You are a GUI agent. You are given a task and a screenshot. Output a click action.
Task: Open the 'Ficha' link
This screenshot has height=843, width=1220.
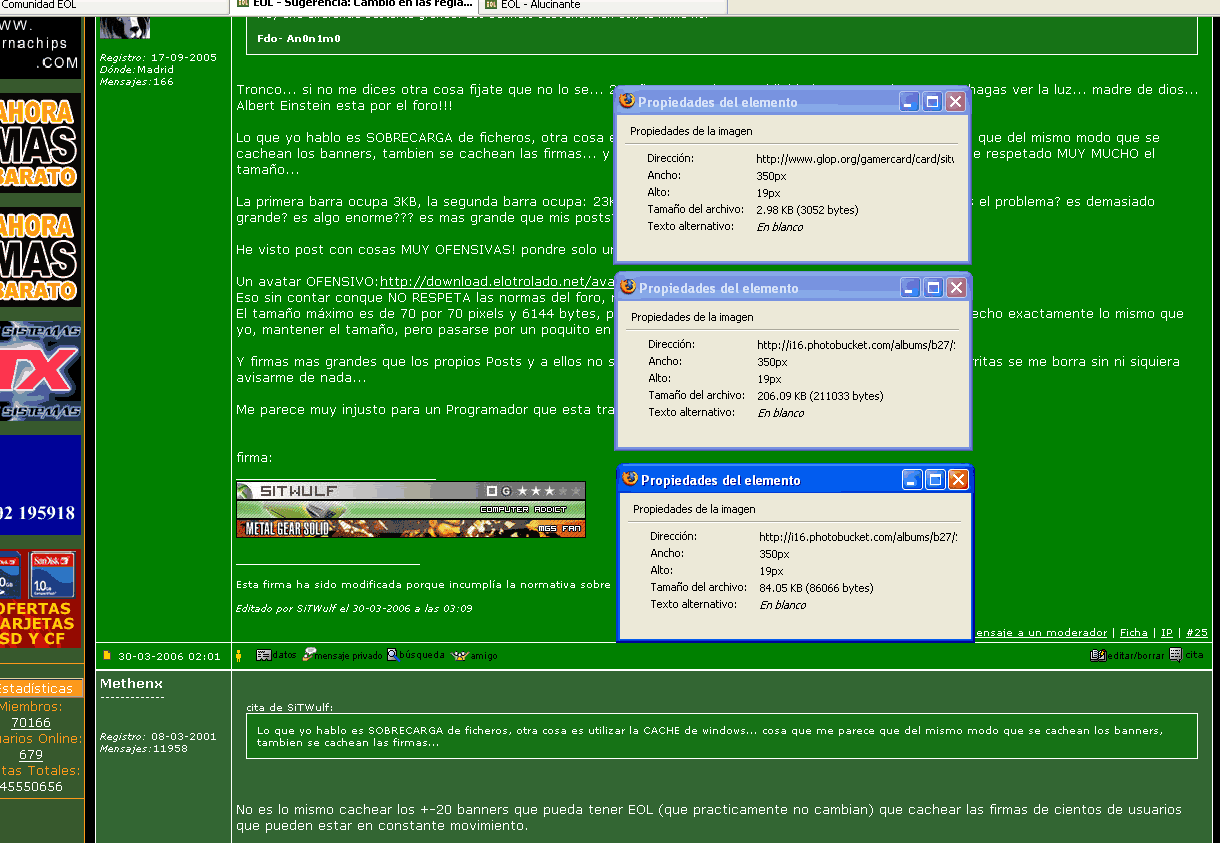[x=1133, y=633]
